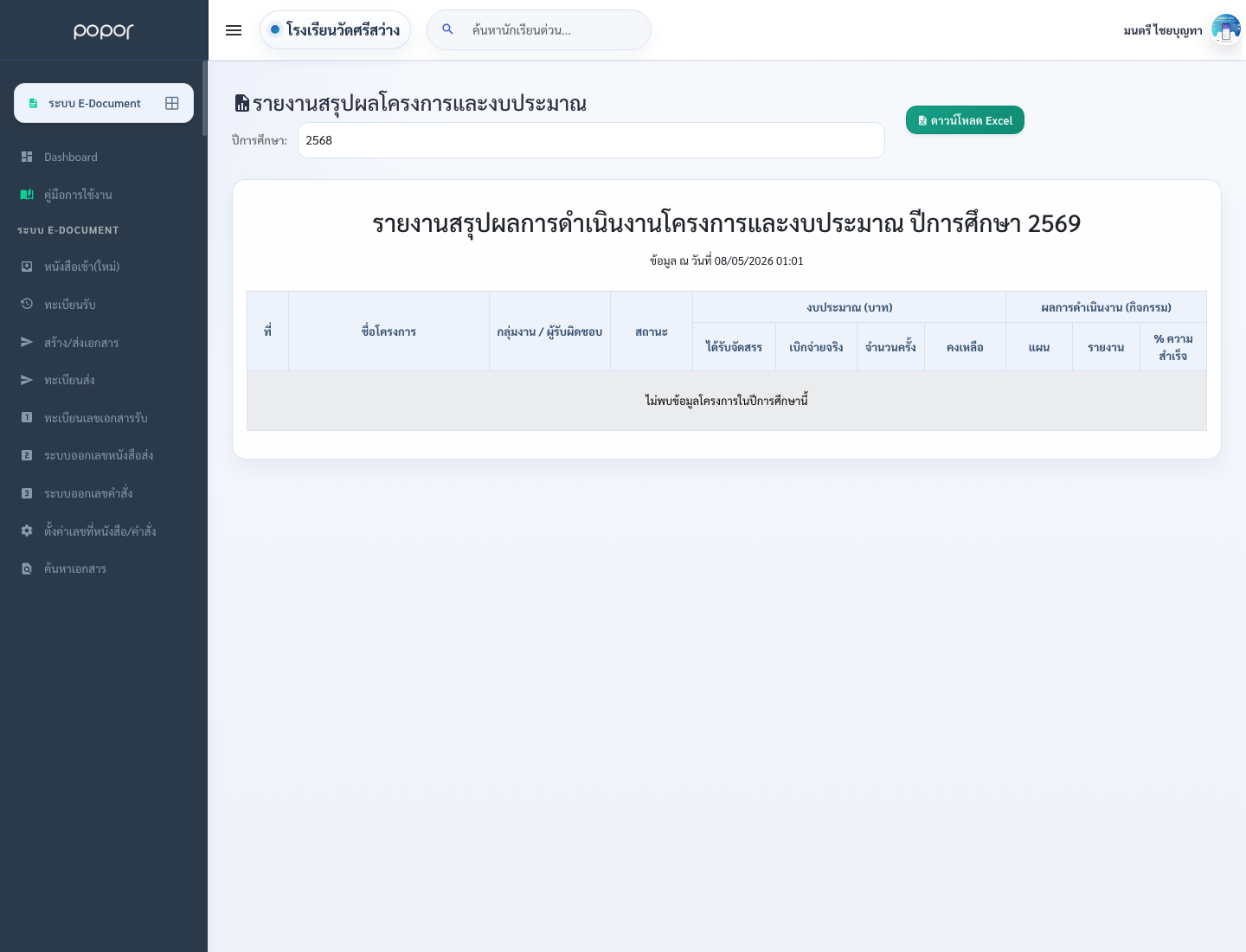Open the Dashboard menu item
Screen dimensions: 1246x952
coord(104,157)
